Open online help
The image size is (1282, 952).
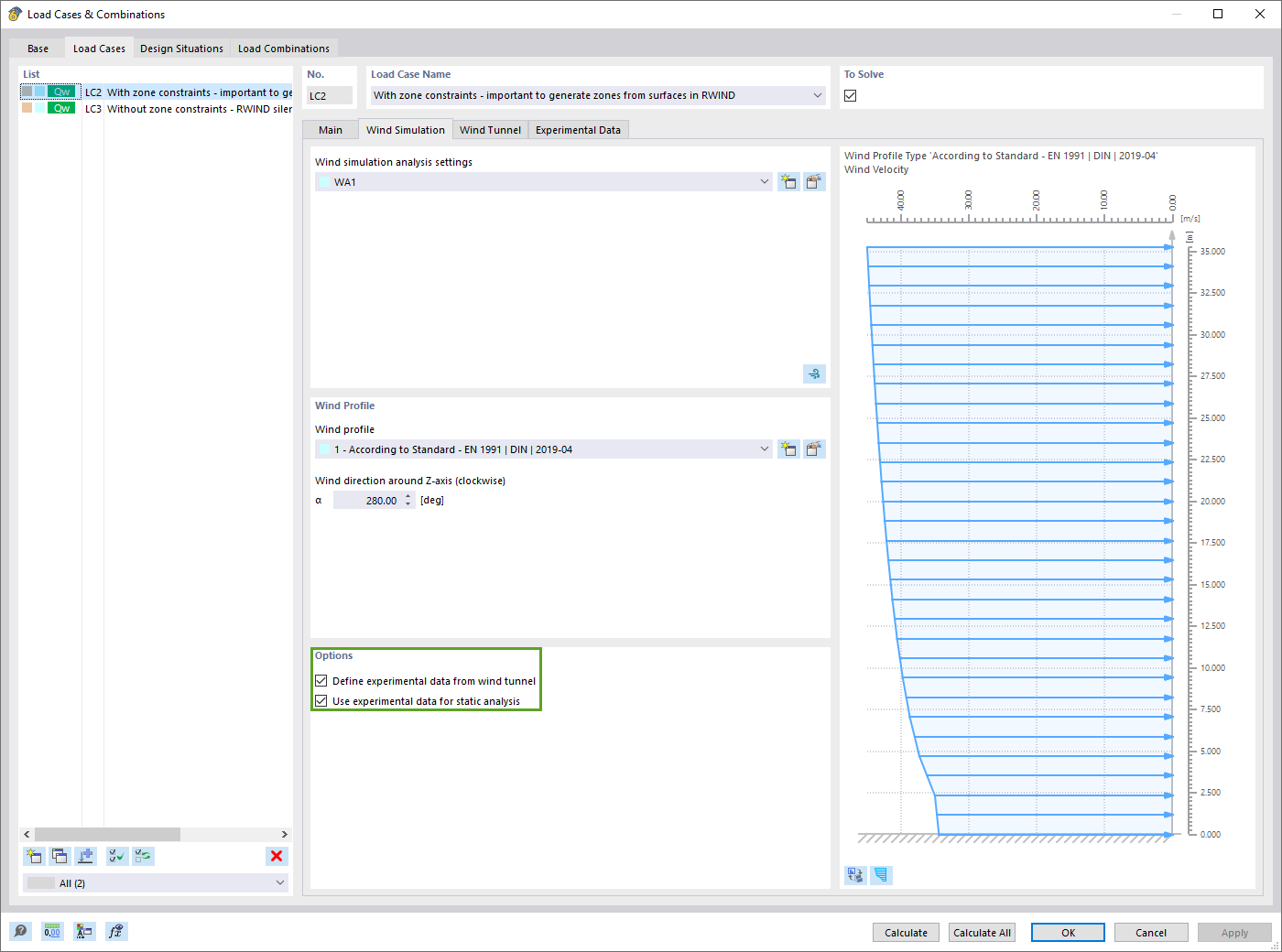[20, 931]
